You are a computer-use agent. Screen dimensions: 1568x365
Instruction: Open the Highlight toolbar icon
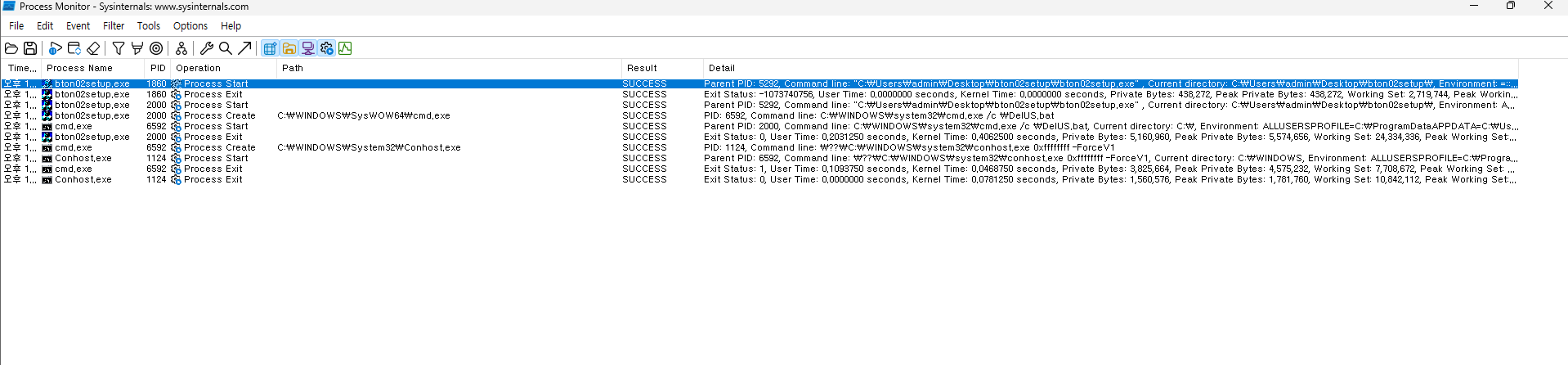pyautogui.click(x=137, y=48)
